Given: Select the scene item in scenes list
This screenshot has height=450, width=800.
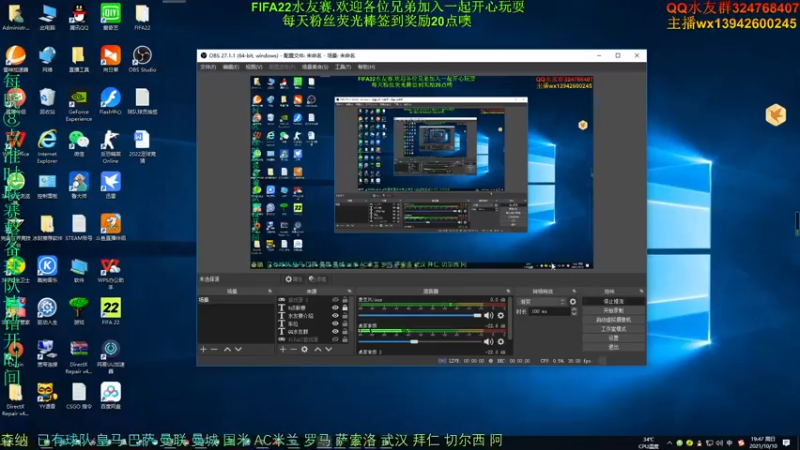Looking at the screenshot, I should click(x=236, y=300).
